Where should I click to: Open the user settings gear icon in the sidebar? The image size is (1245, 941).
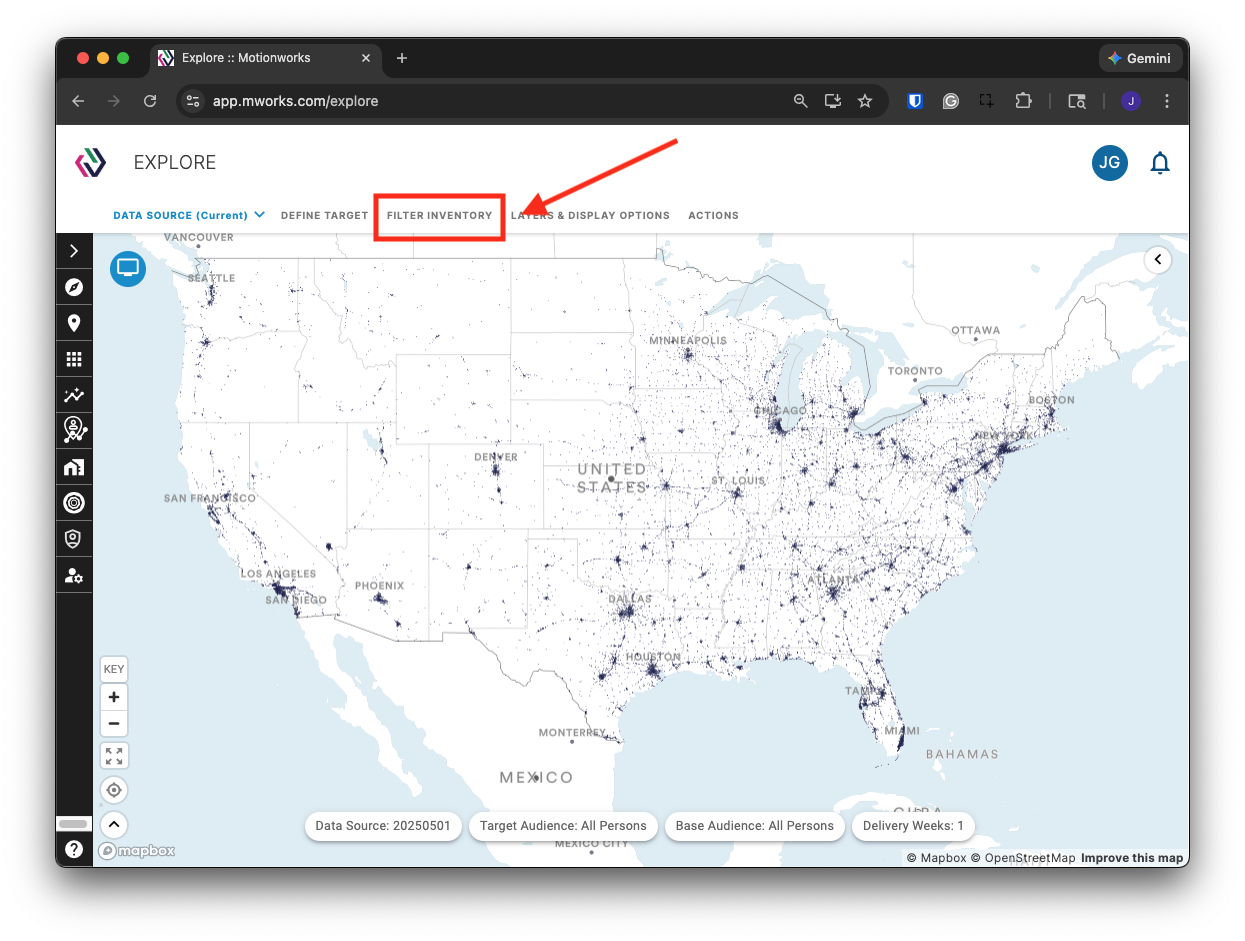[x=74, y=575]
